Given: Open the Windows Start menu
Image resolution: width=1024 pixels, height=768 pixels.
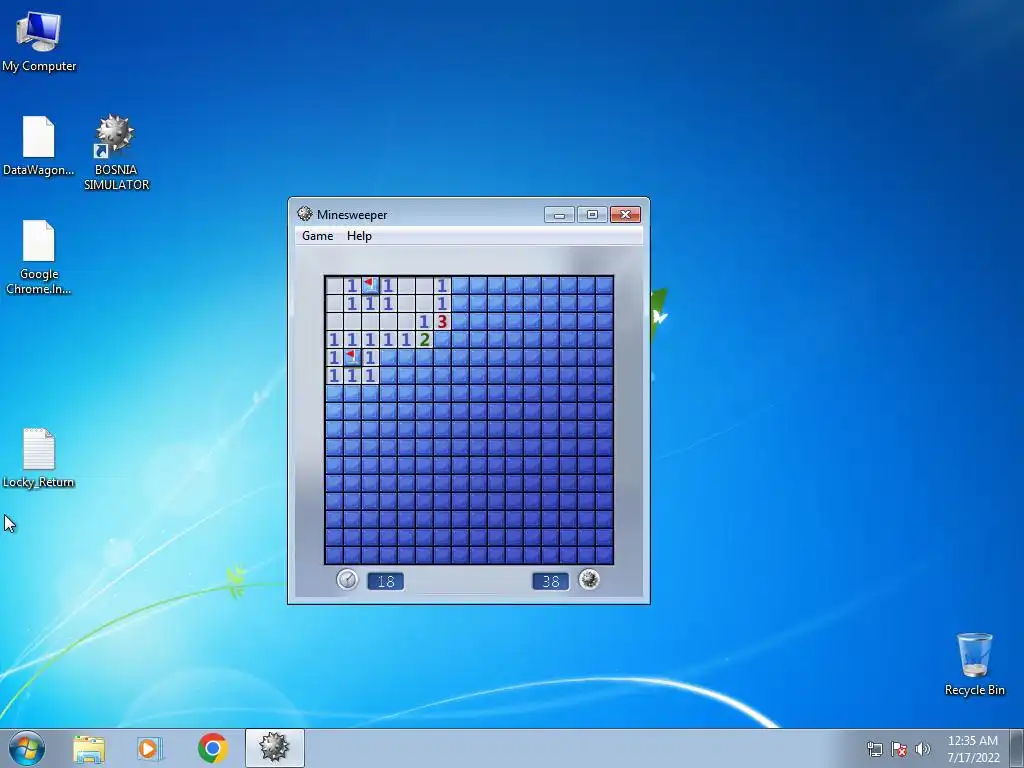Looking at the screenshot, I should click(27, 748).
